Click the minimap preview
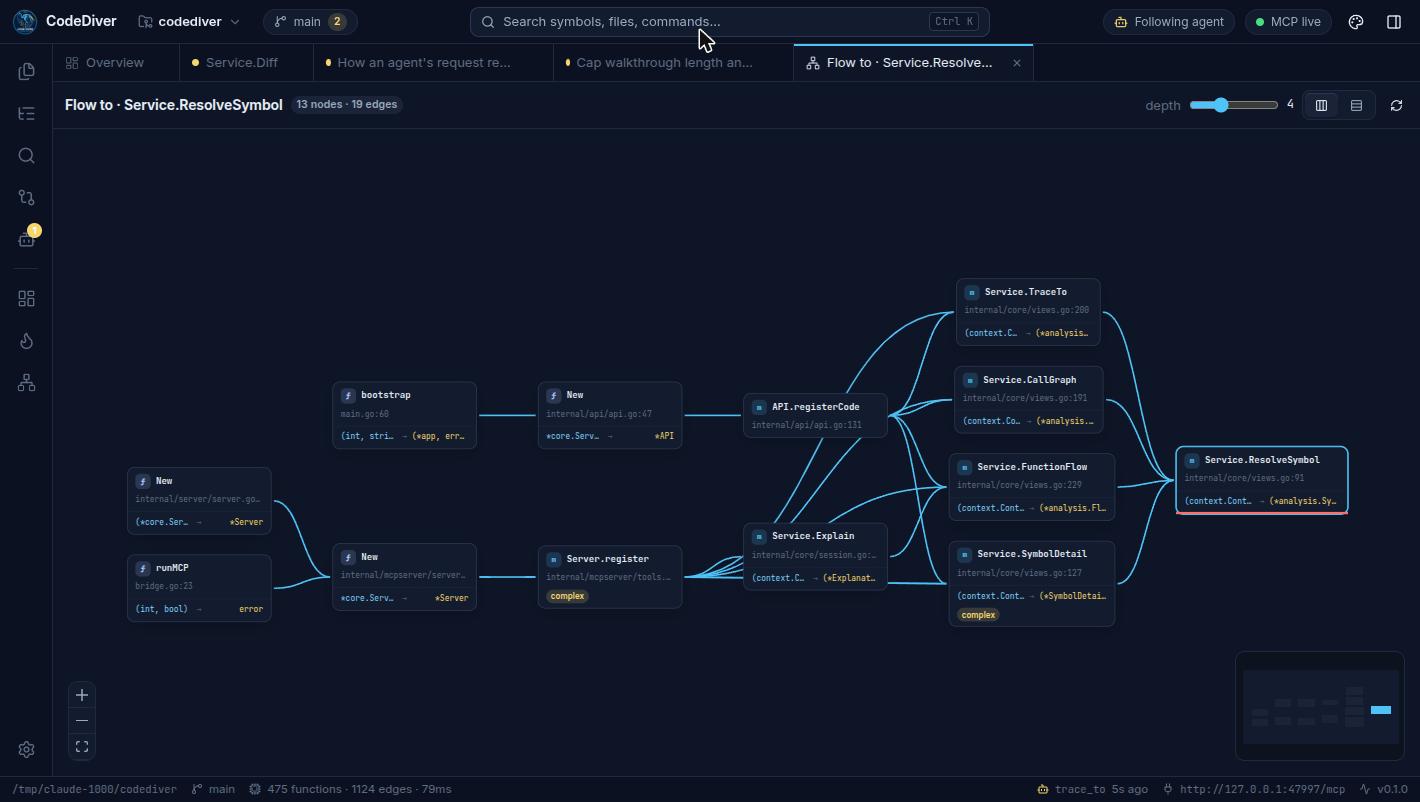The width and height of the screenshot is (1420, 802). click(1320, 706)
